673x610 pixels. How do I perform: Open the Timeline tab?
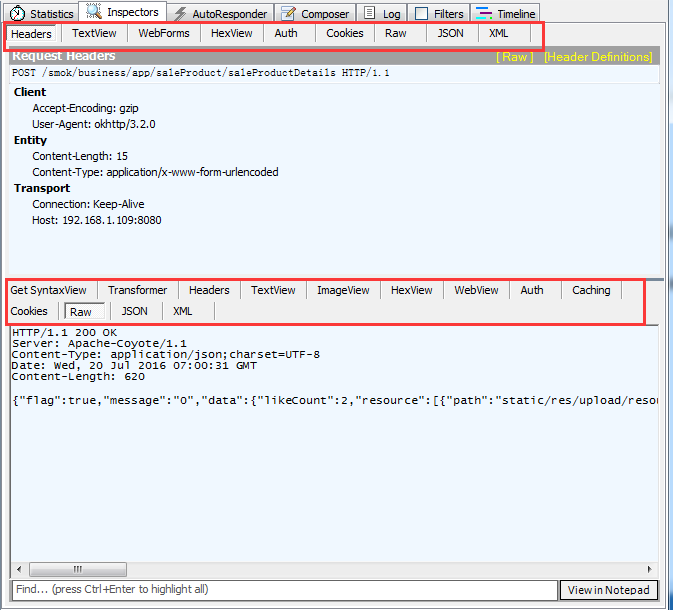point(506,14)
